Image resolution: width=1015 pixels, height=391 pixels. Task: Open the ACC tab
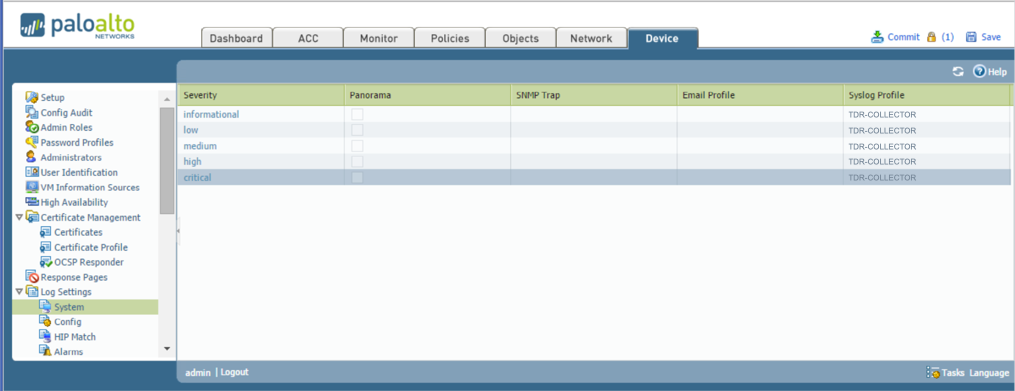point(307,38)
